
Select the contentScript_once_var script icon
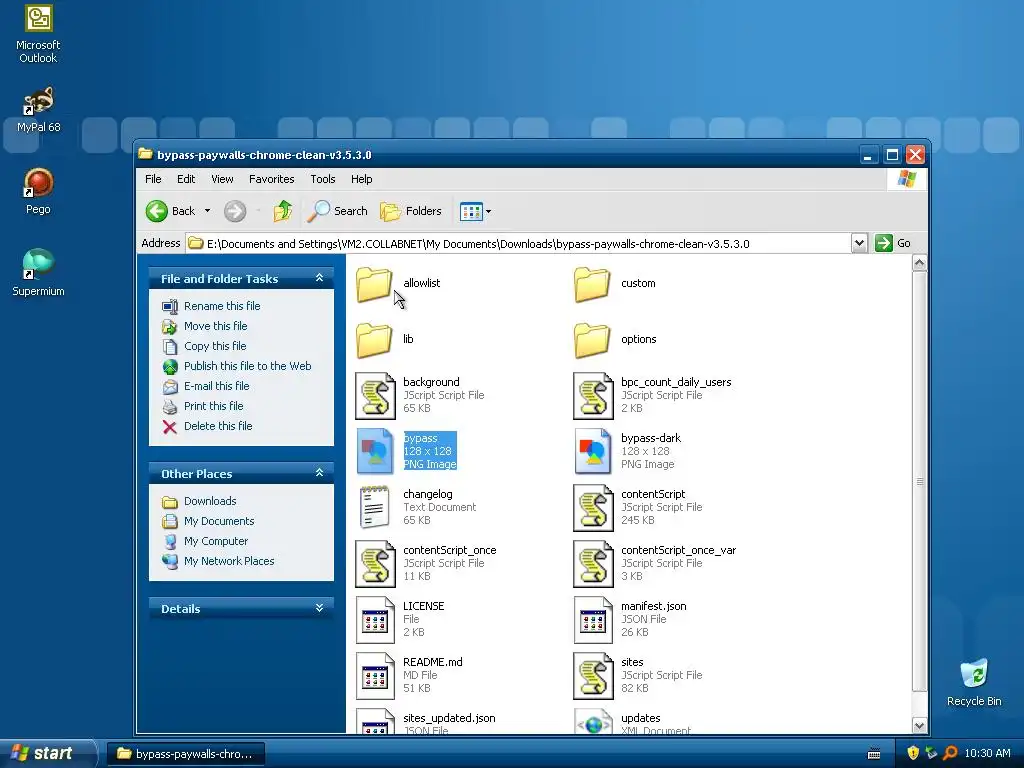[594, 564]
